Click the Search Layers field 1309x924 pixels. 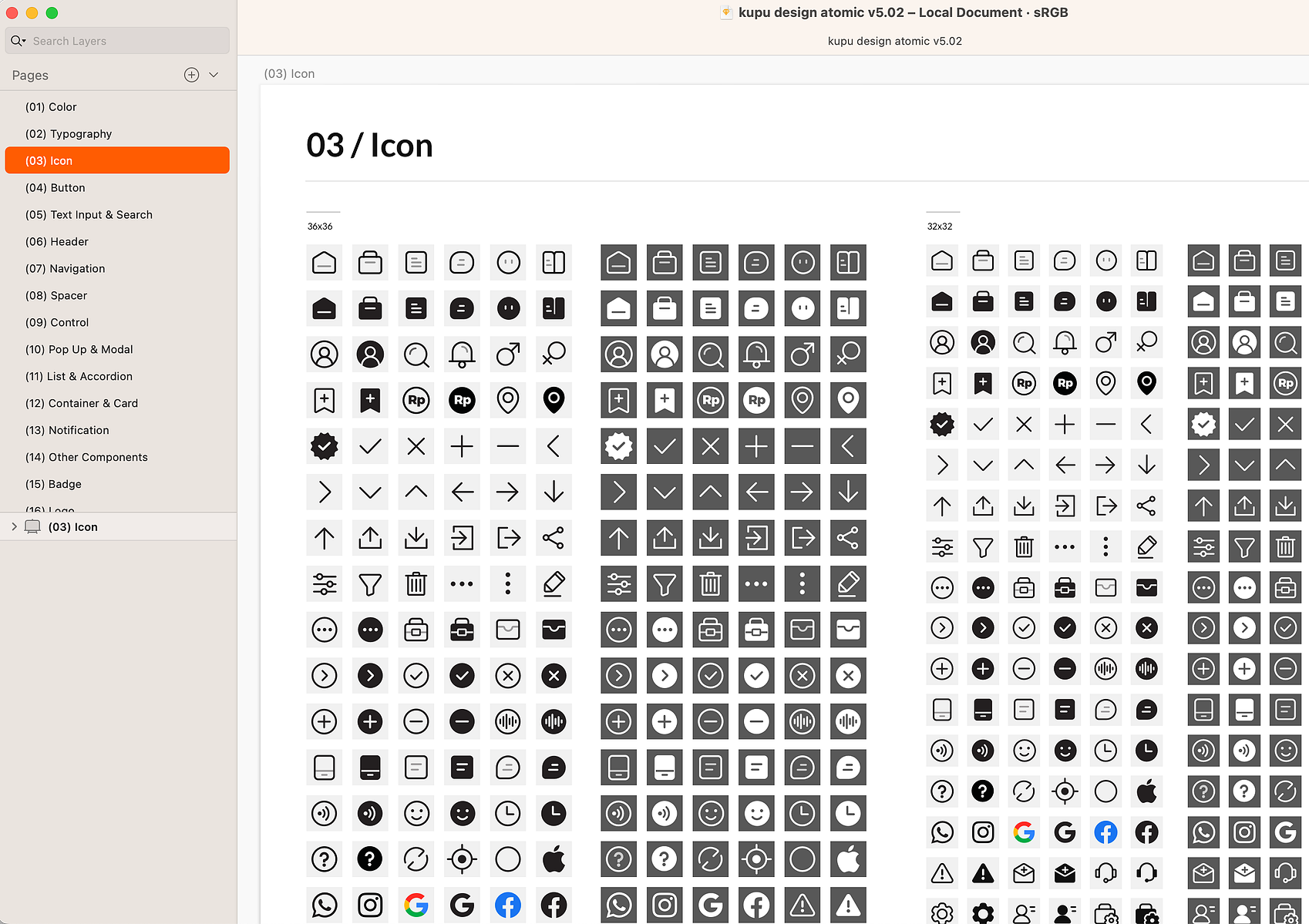point(117,41)
